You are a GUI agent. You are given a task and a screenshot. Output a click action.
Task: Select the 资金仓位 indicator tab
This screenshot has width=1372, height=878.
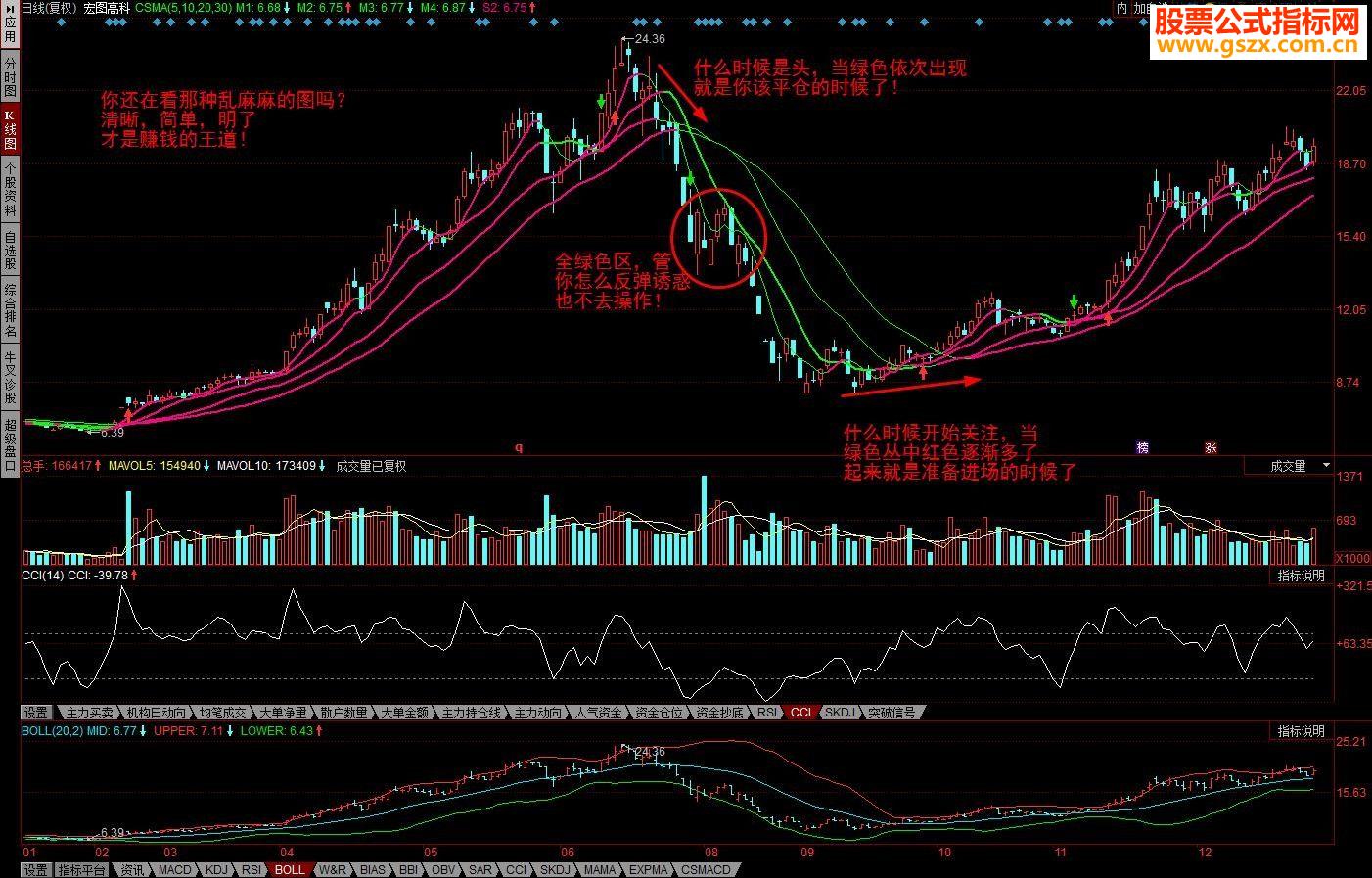click(659, 713)
